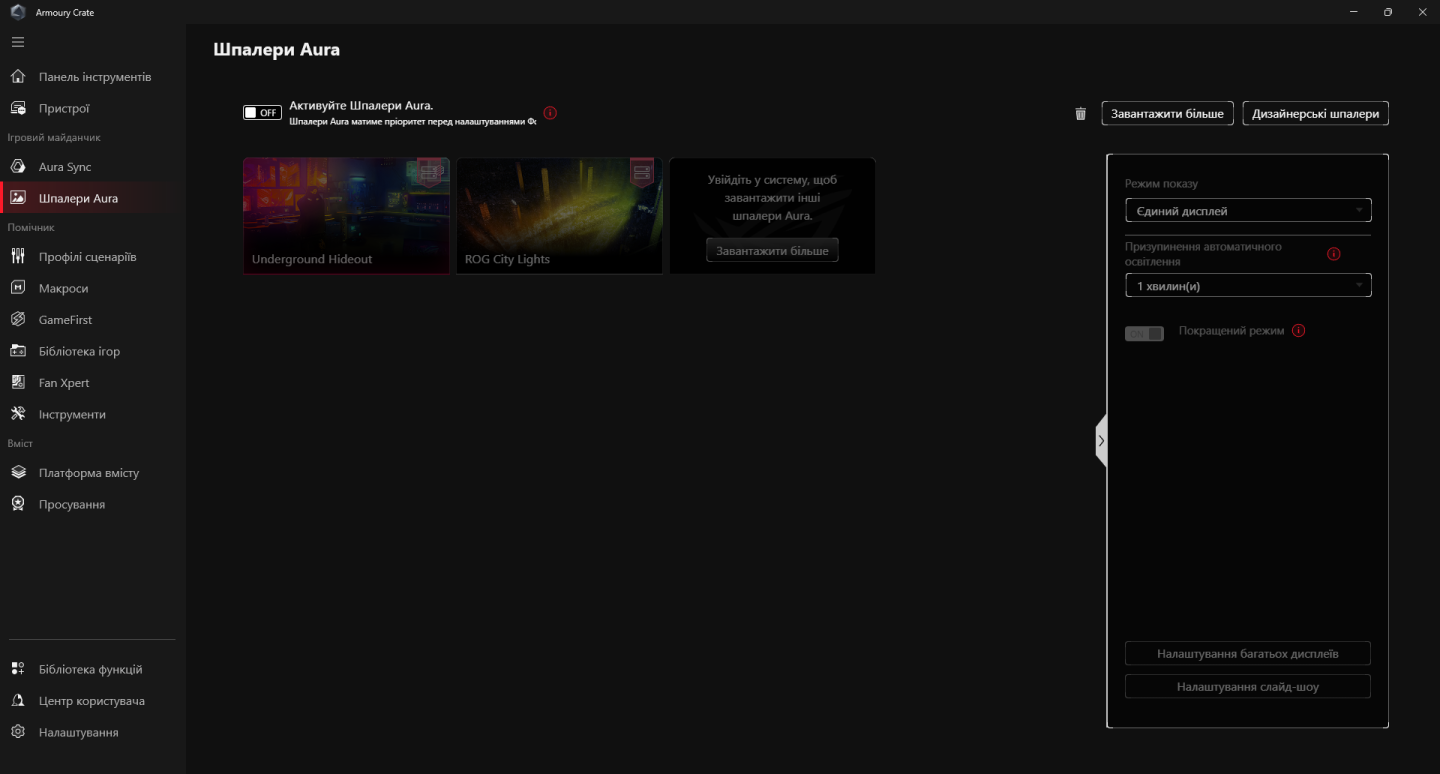
Task: Click the info icon beside Активуйте Шпалери Aura
Action: tap(550, 112)
